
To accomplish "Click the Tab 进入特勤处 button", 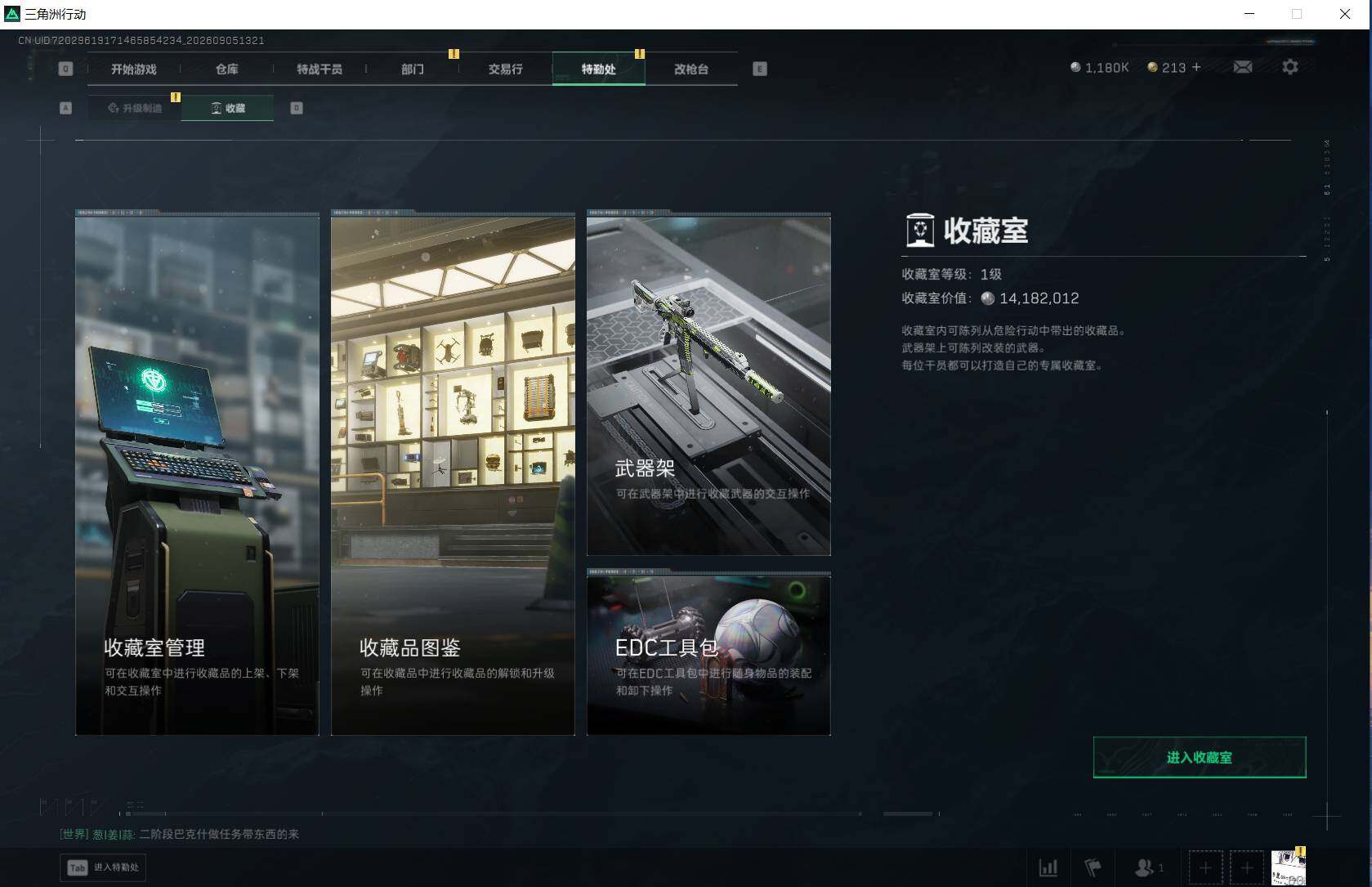I will (104, 867).
